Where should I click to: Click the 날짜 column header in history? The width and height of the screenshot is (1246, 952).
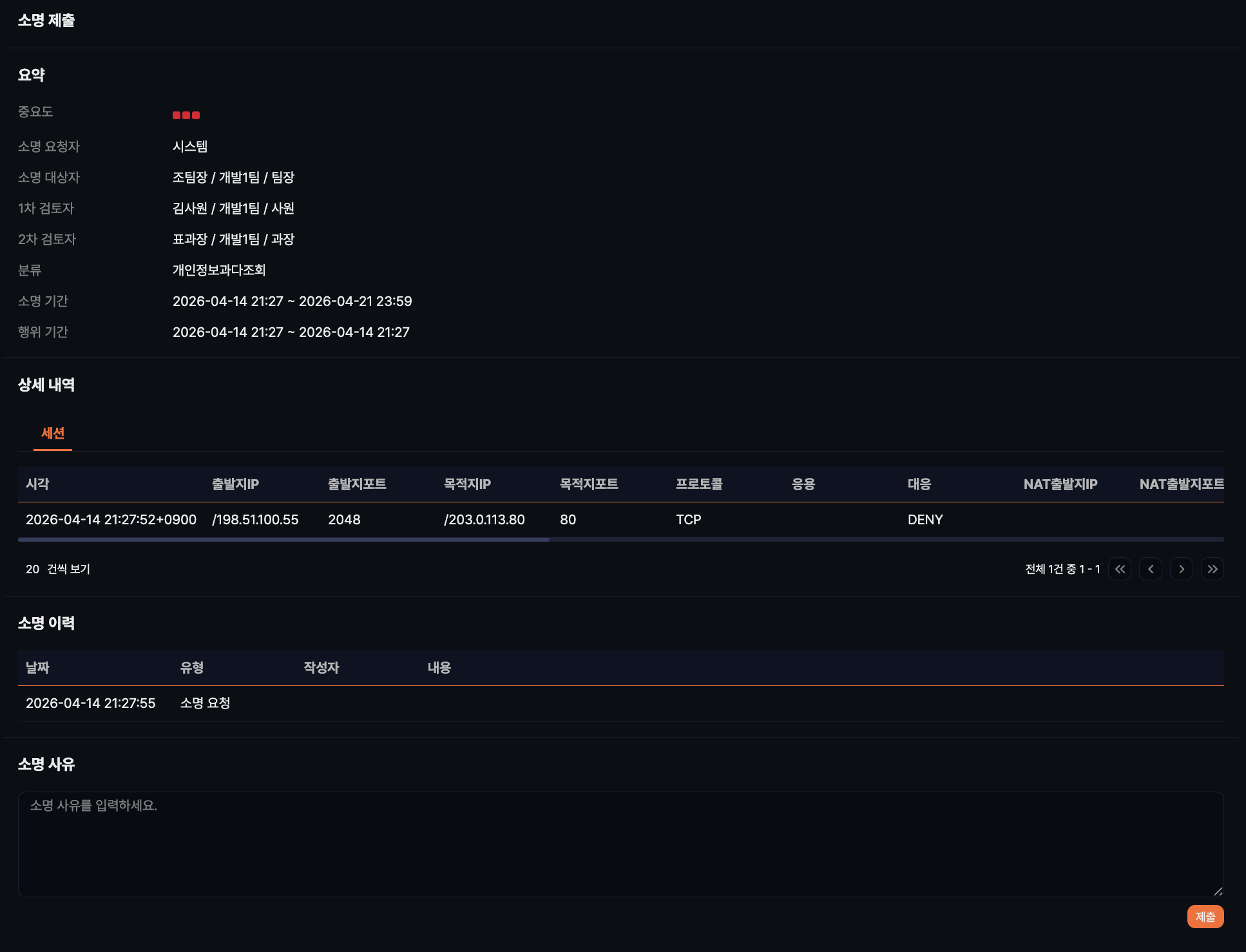[37, 668]
